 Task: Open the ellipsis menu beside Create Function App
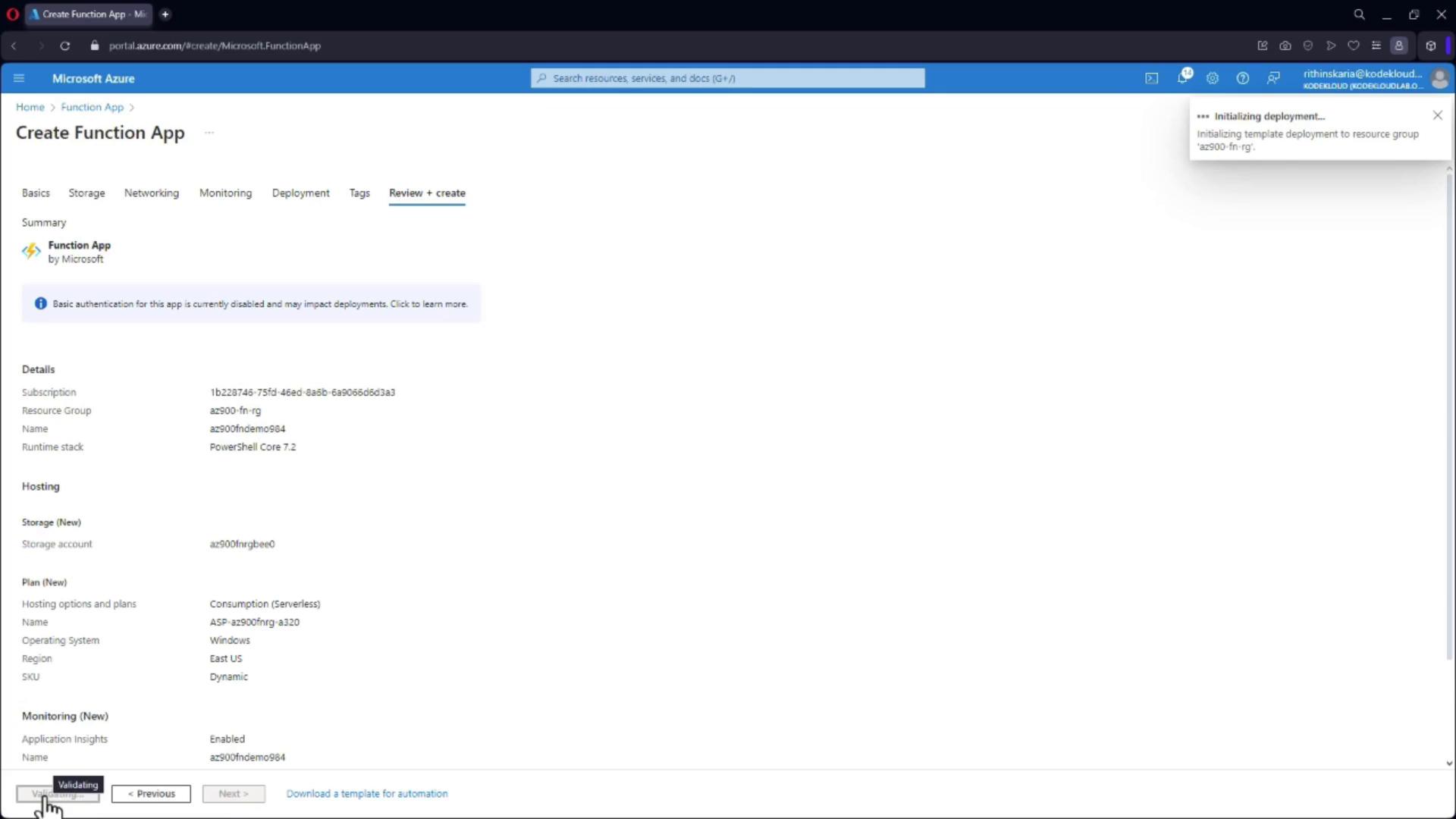coord(209,133)
